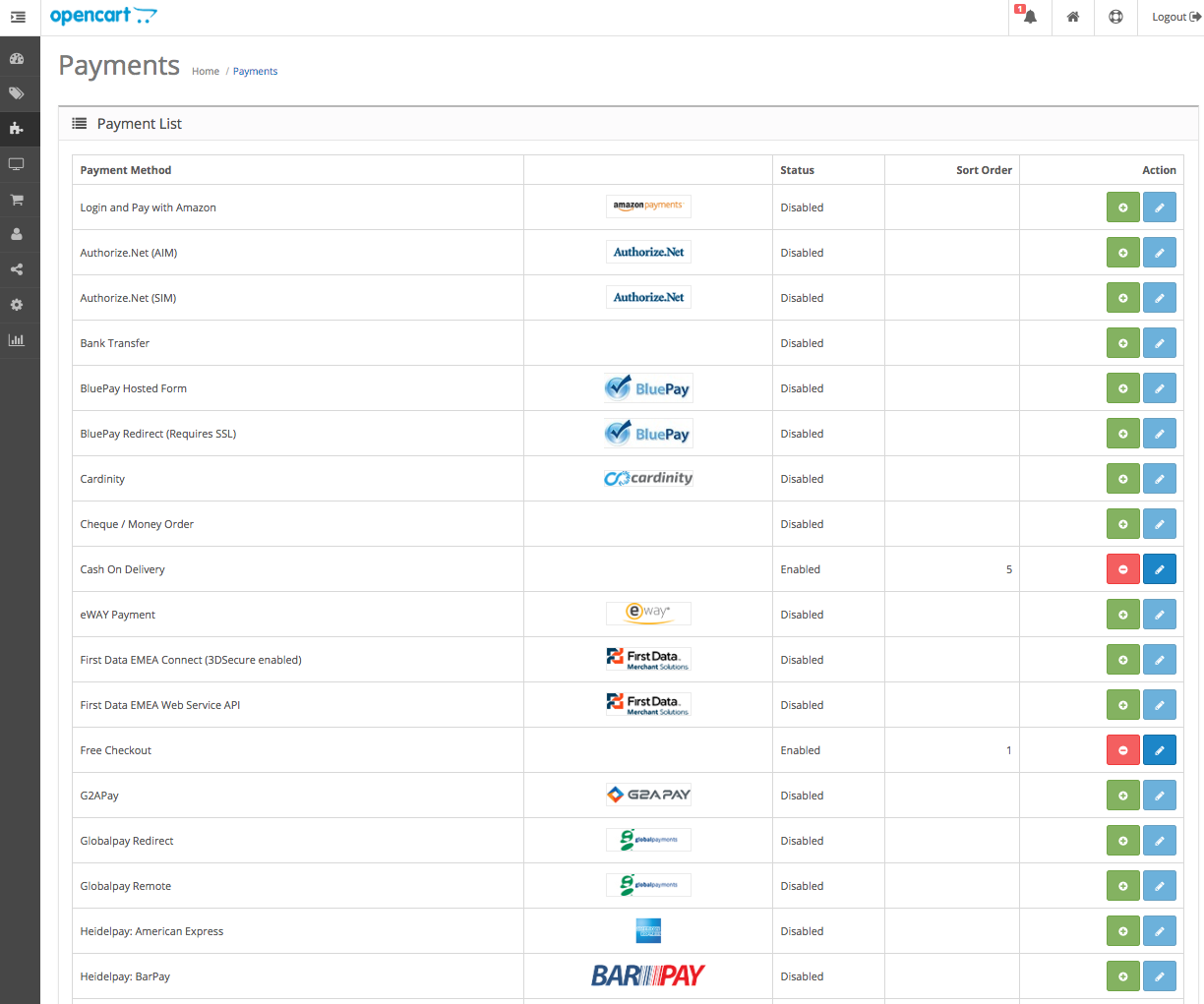Install the Bank Transfer payment method

pos(1122,343)
